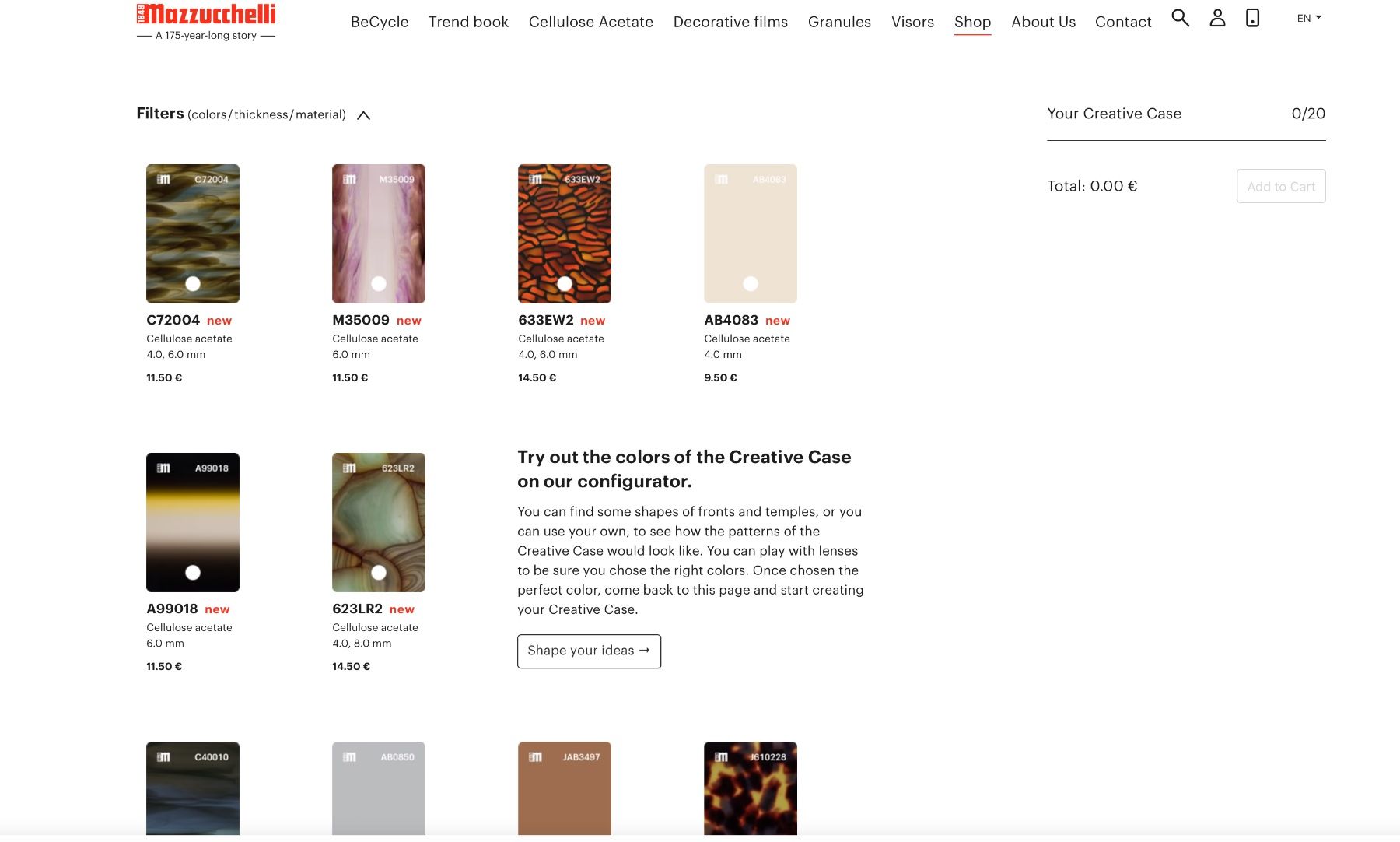Open the Contact page link
Screen dimensions: 1400x842
[1123, 22]
